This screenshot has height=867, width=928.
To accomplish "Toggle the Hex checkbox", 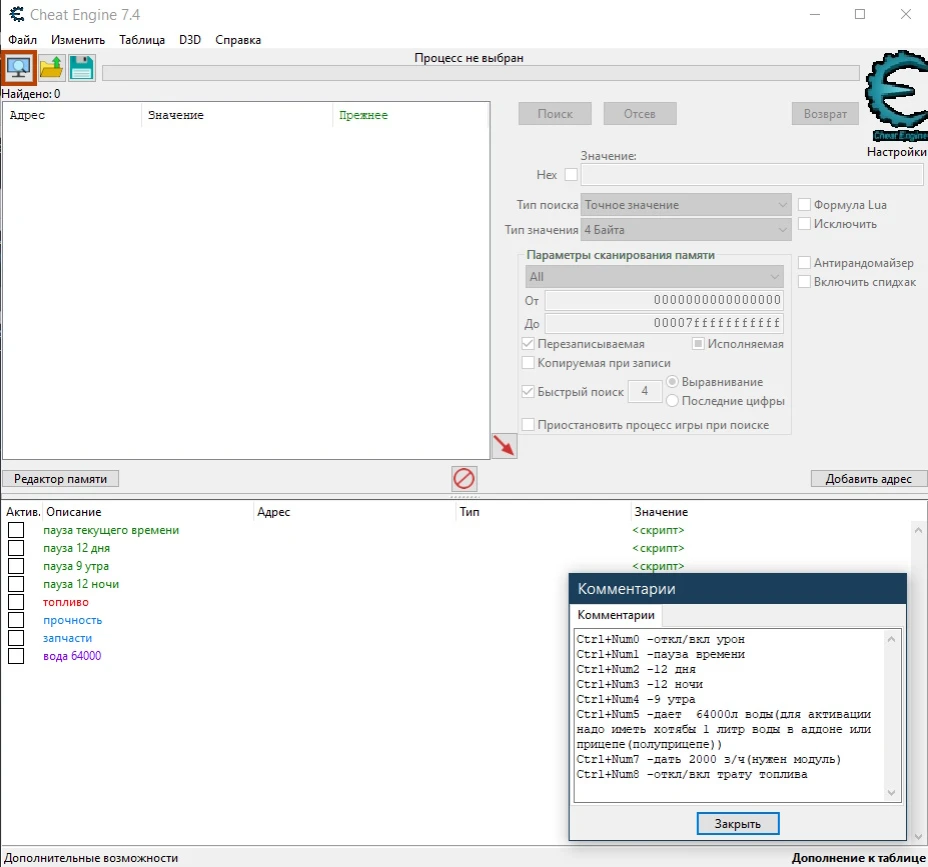I will pos(571,174).
